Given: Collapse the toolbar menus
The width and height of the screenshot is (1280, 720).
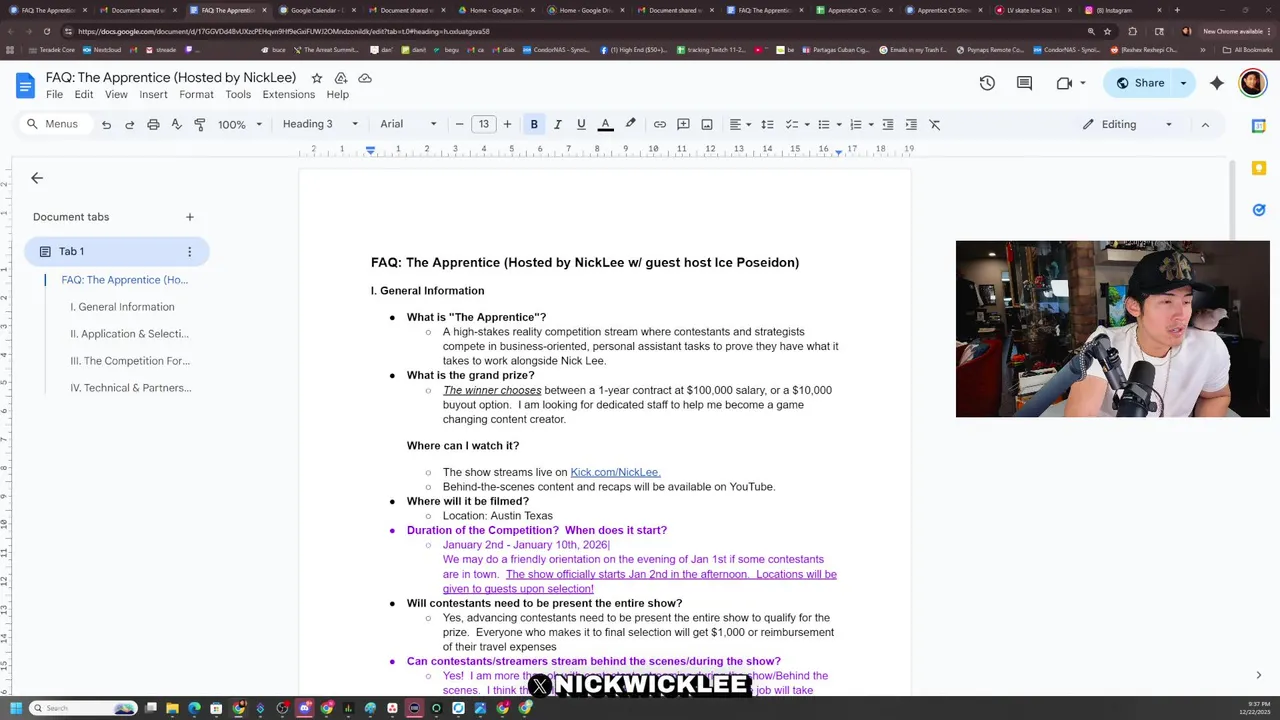Looking at the screenshot, I should [1205, 124].
